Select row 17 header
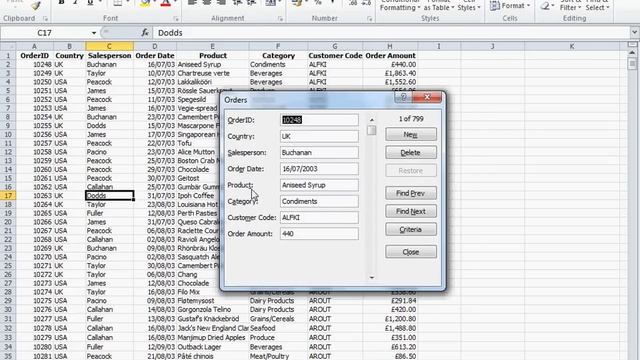 pos(8,196)
